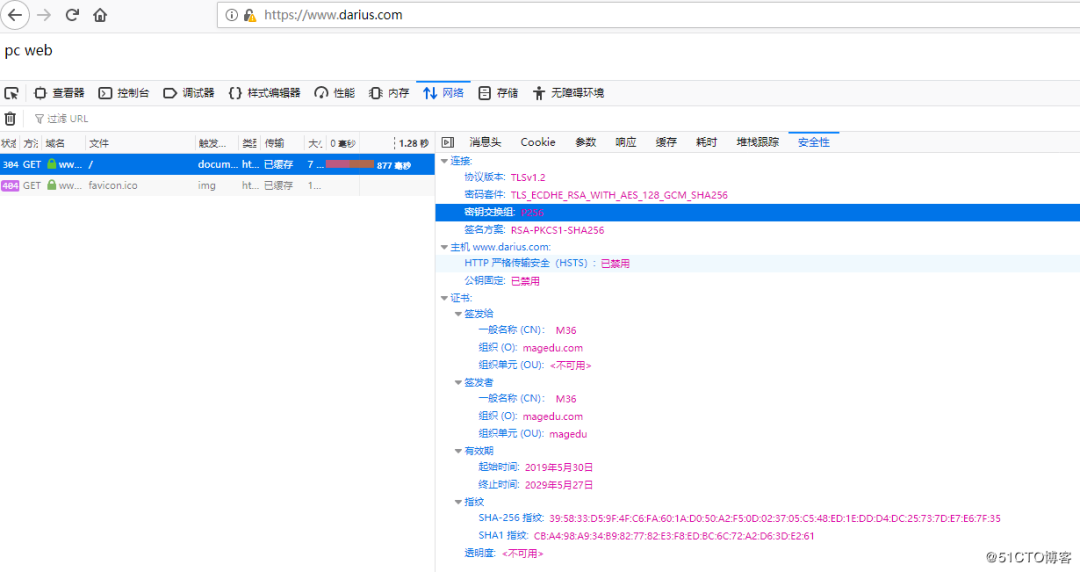This screenshot has height=572, width=1080.
Task: Switch to 耗时 timings tab
Action: point(706,143)
